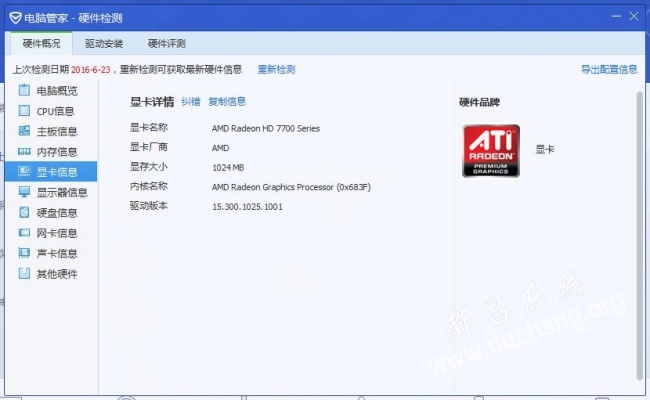The width and height of the screenshot is (650, 400).
Task: Click text AMD Radeon HD 7700 Series
Action: 266,128
